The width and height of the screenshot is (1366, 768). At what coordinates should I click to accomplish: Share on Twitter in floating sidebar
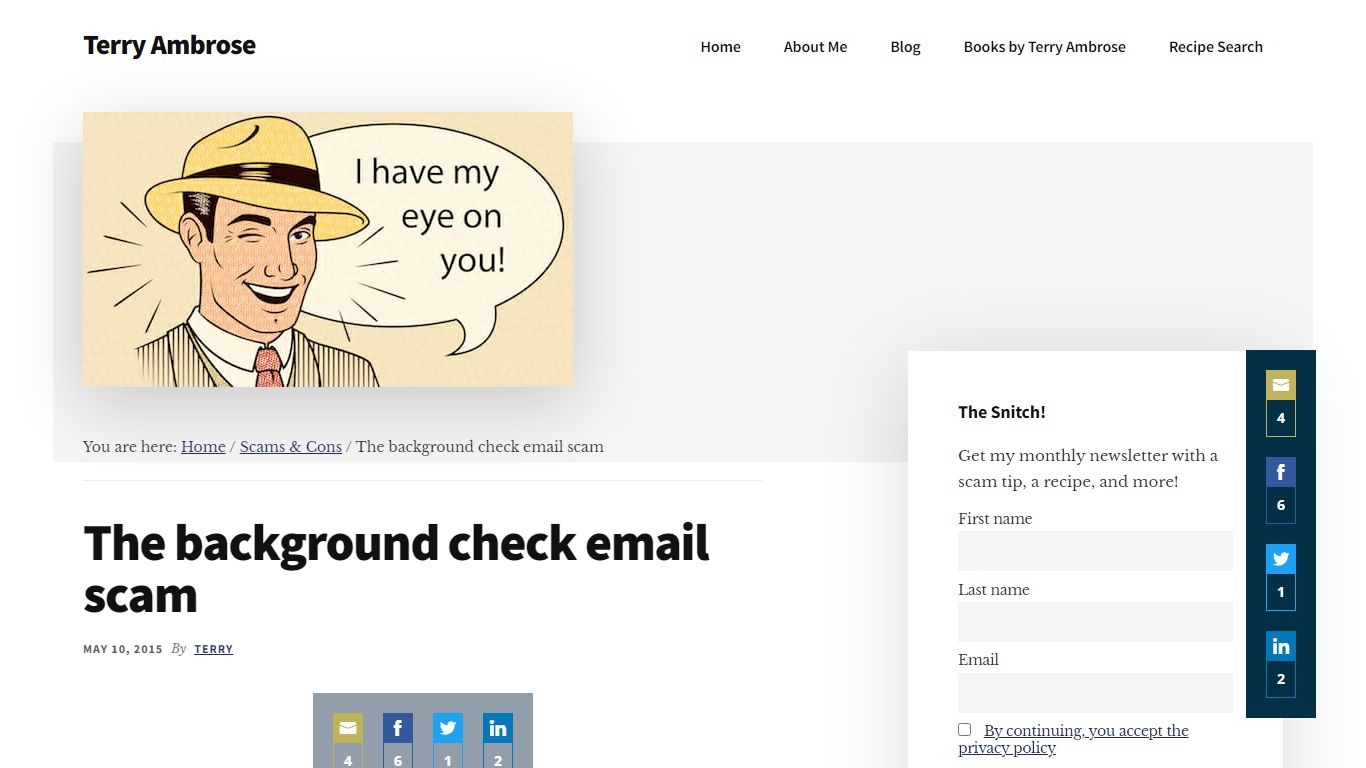click(x=1281, y=559)
